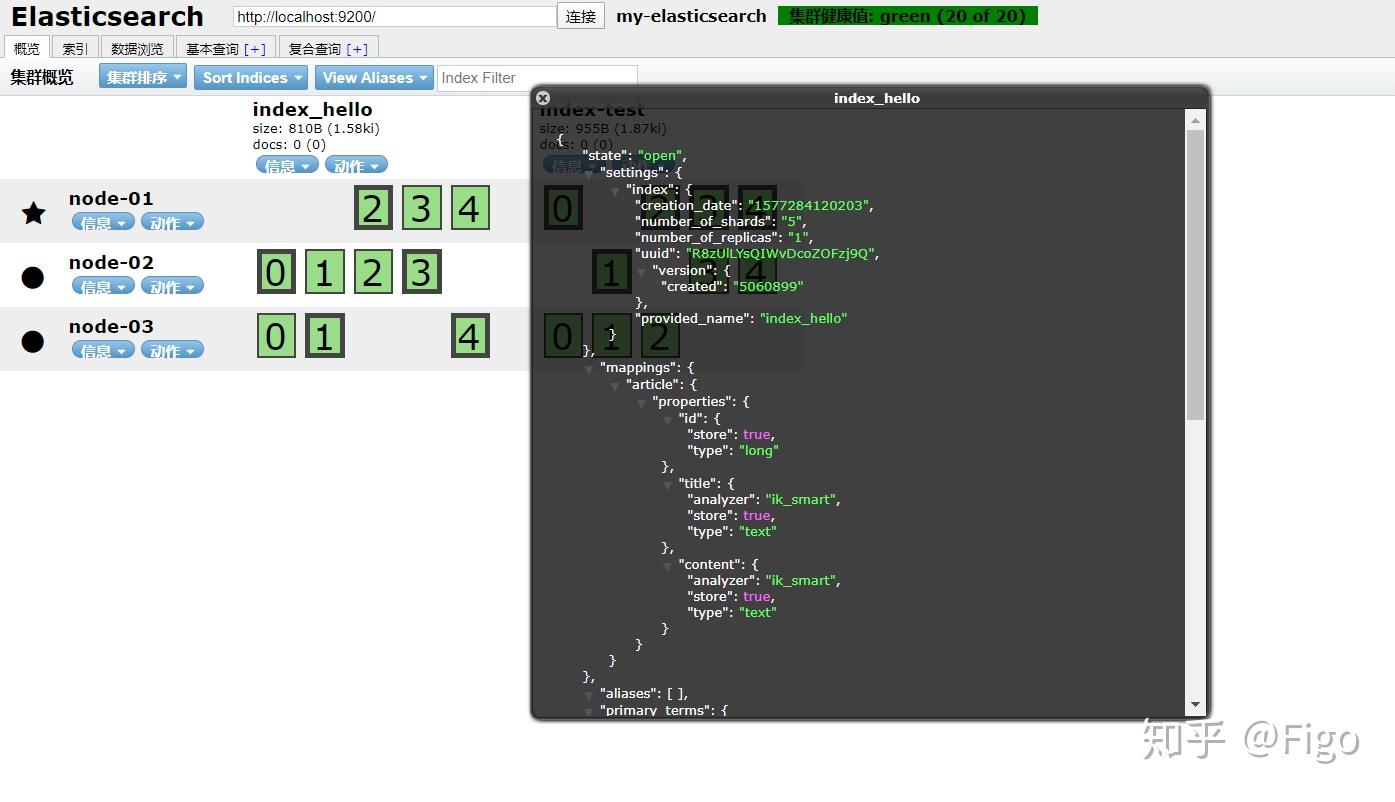1395x802 pixels.
Task: Click the [+] next to 复合查询
Action: [x=357, y=49]
